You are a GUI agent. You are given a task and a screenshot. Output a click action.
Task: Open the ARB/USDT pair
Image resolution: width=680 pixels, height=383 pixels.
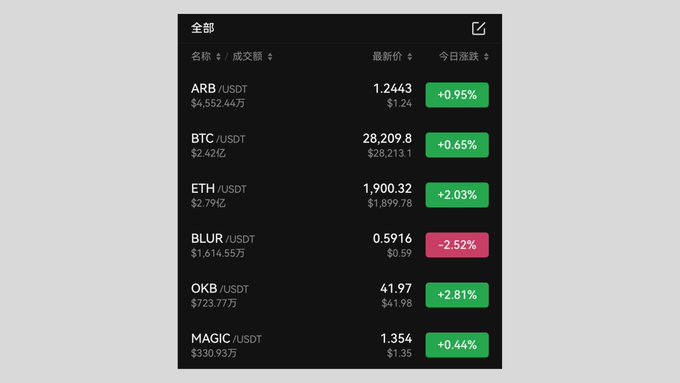click(340, 95)
